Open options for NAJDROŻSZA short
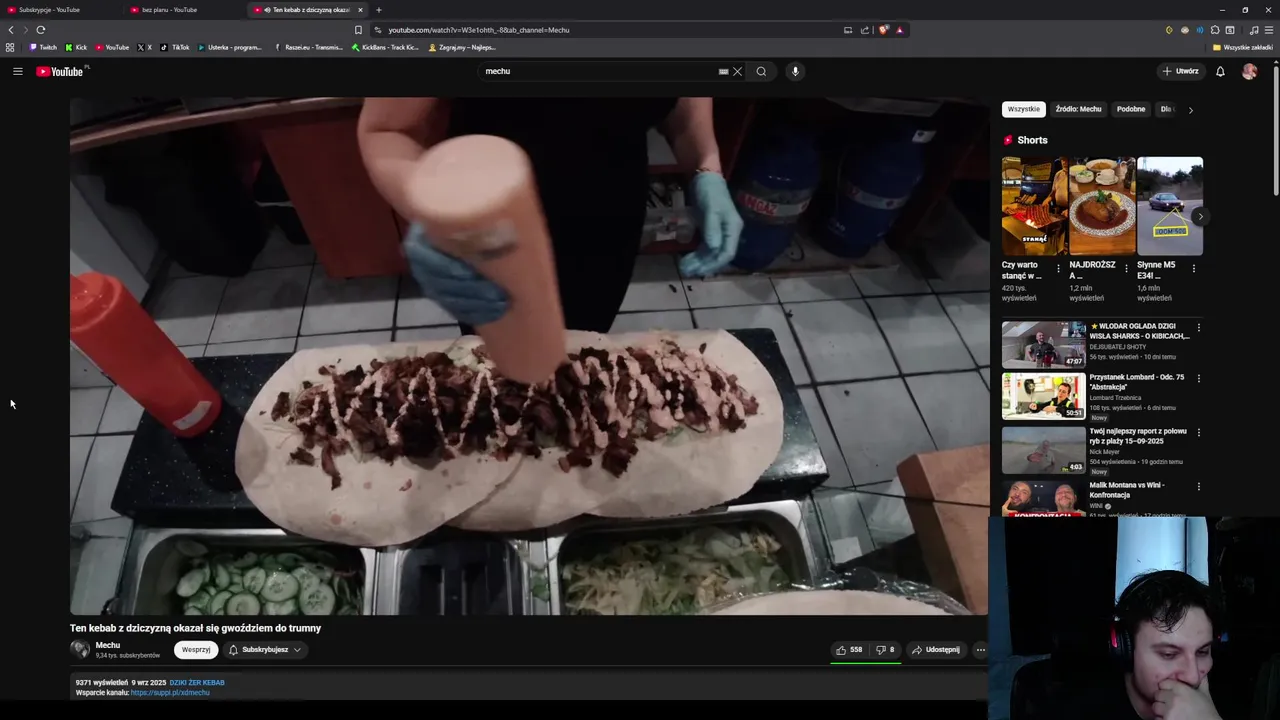The height and width of the screenshot is (720, 1280). click(x=1126, y=268)
